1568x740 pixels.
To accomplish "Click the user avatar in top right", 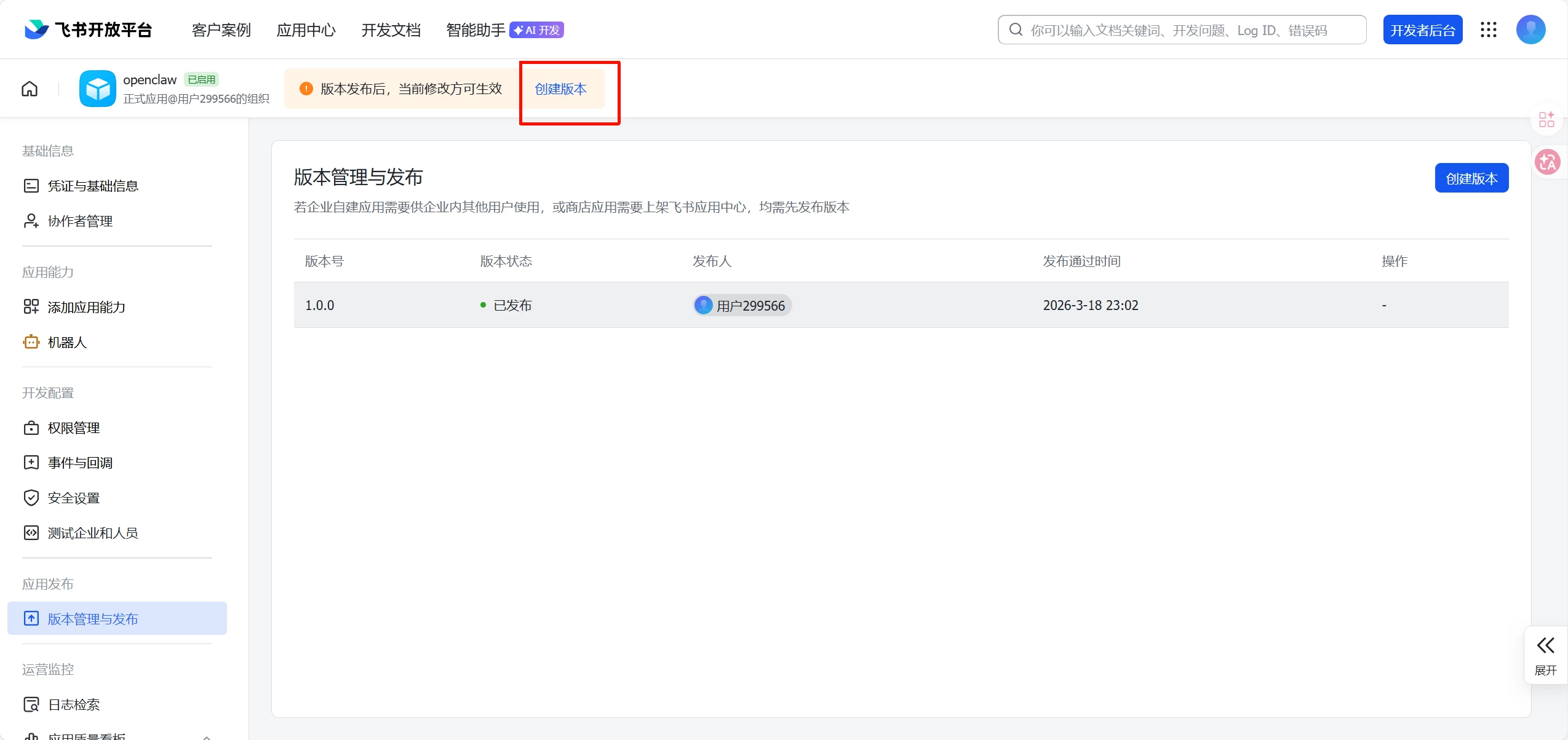I will point(1530,30).
